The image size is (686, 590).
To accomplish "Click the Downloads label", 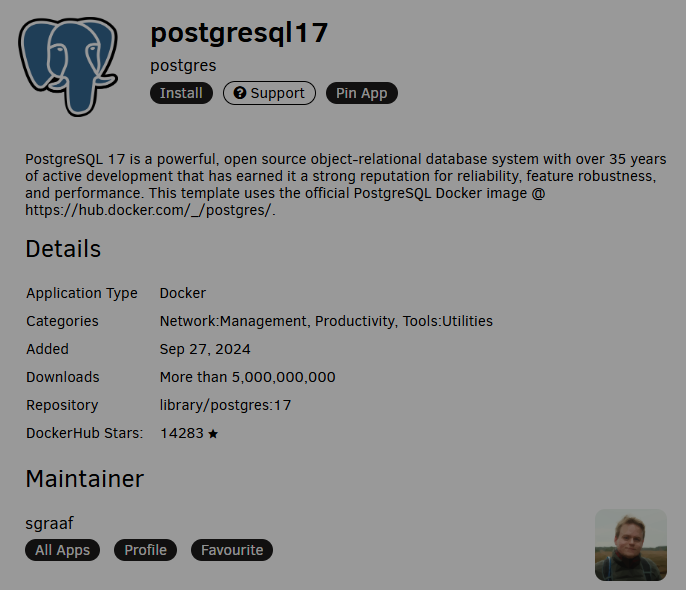I will (x=63, y=377).
